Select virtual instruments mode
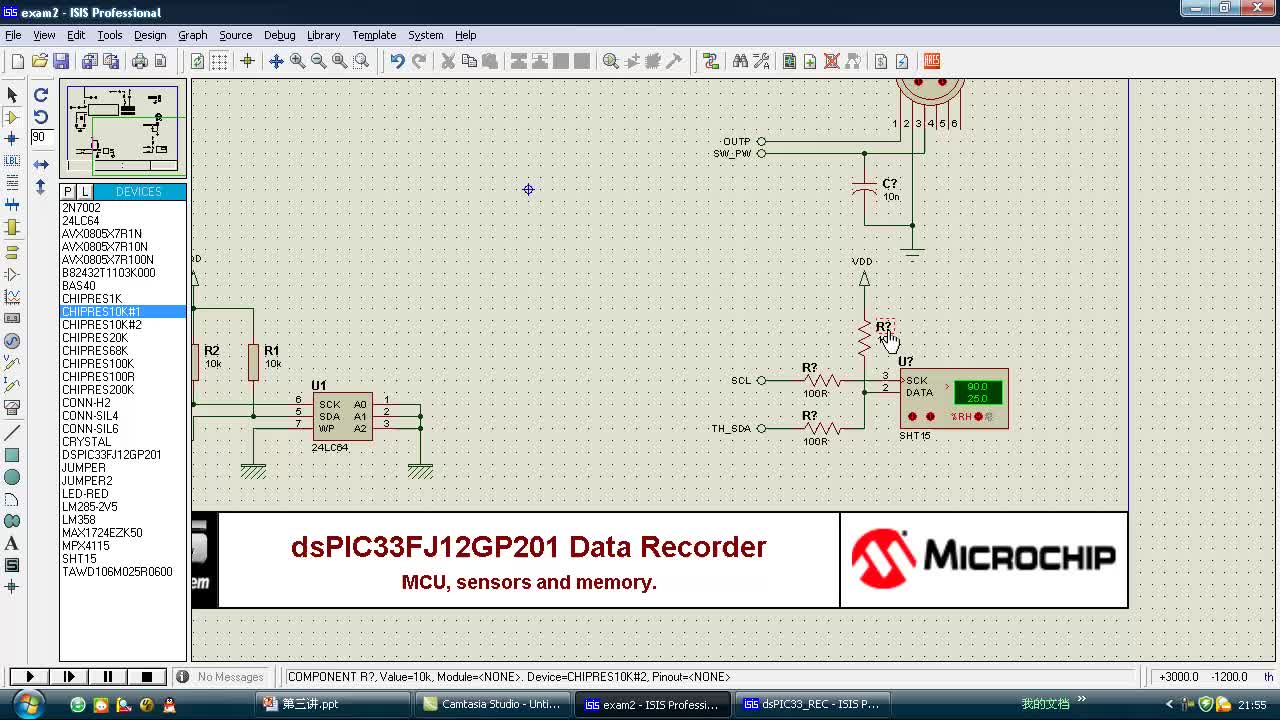This screenshot has width=1280, height=720. [x=12, y=408]
